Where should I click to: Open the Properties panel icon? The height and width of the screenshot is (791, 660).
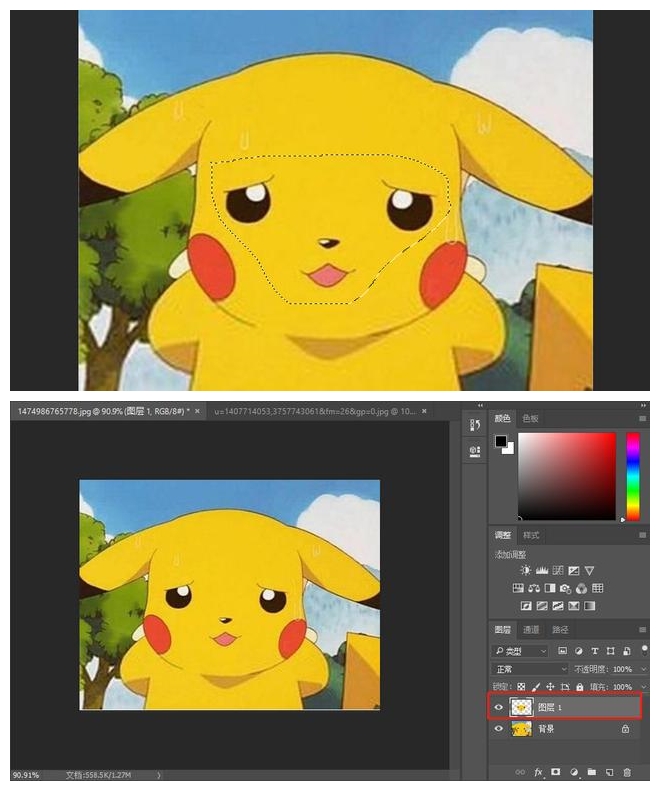click(475, 450)
